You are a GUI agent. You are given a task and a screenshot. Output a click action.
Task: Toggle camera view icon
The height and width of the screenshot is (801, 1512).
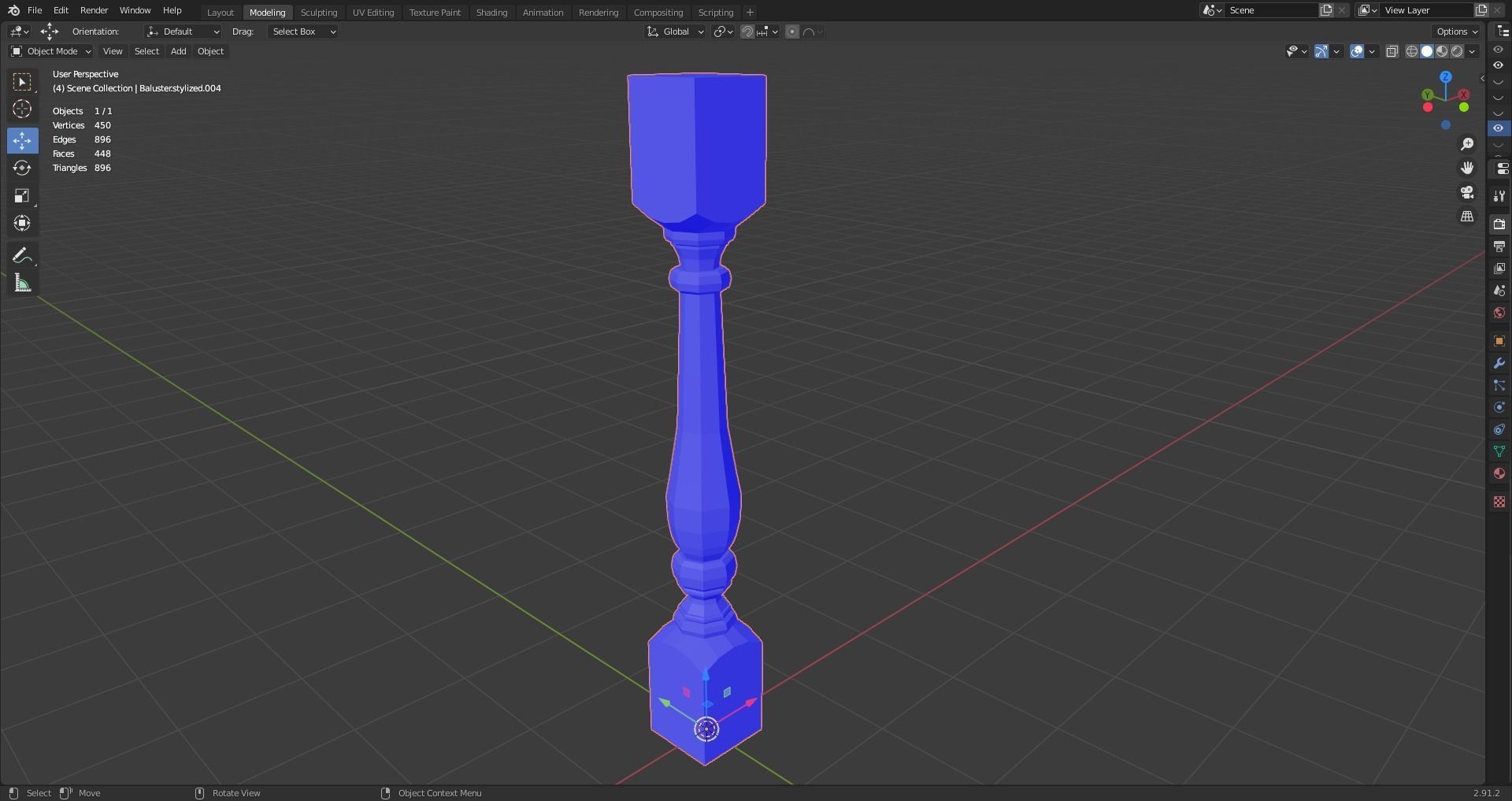pos(1466,192)
